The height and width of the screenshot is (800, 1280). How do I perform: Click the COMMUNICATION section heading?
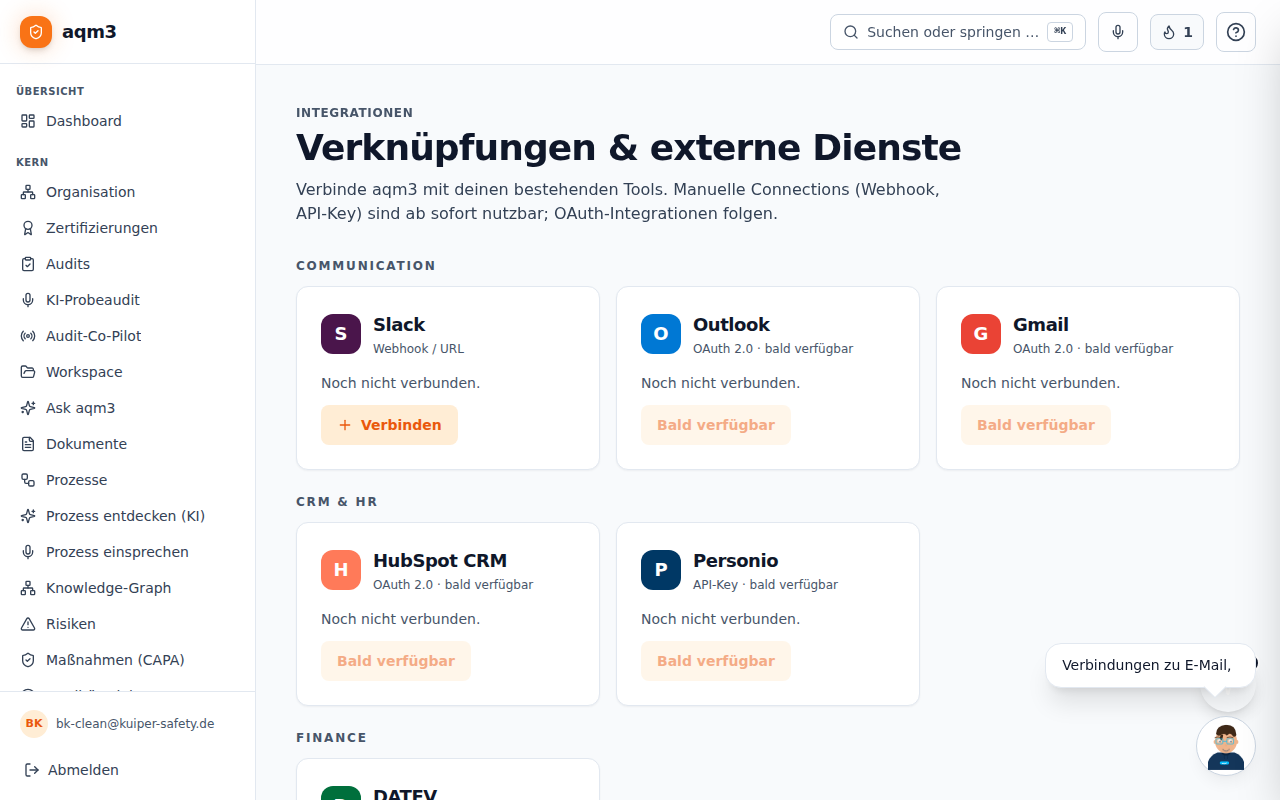click(x=366, y=266)
